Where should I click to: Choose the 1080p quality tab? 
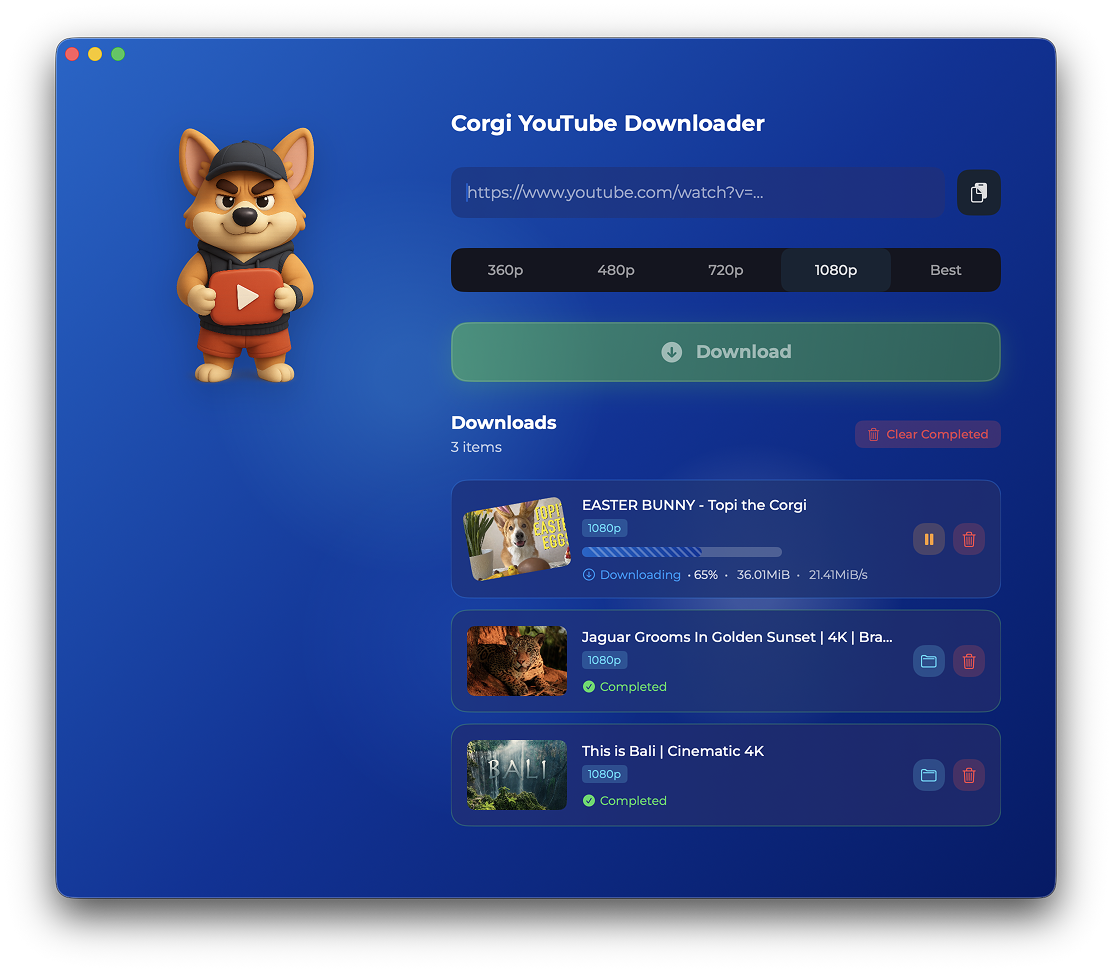[836, 270]
